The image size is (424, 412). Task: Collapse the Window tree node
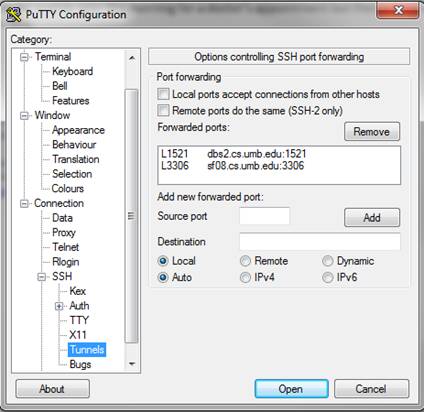point(24,116)
